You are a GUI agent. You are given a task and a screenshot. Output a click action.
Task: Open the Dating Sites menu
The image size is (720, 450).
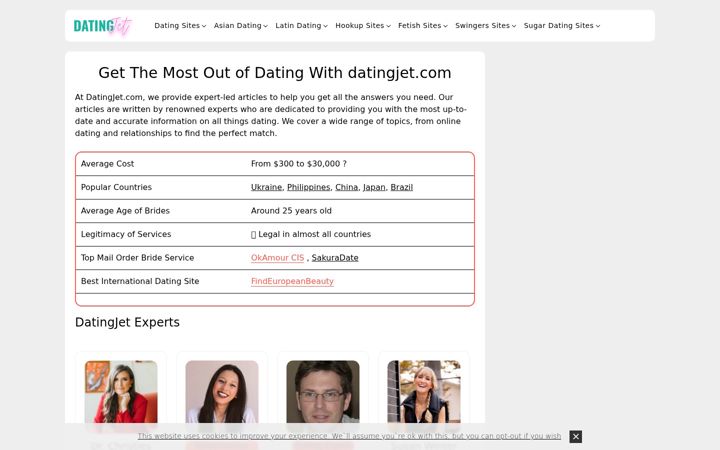click(180, 26)
